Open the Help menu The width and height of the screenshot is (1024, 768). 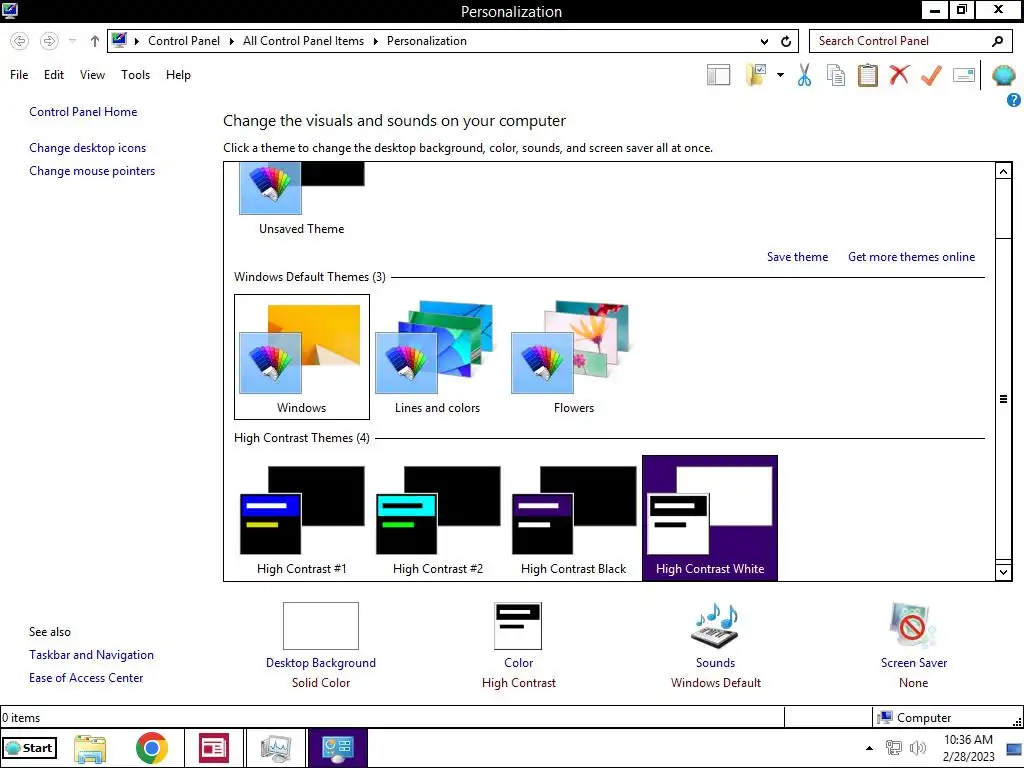pos(178,74)
